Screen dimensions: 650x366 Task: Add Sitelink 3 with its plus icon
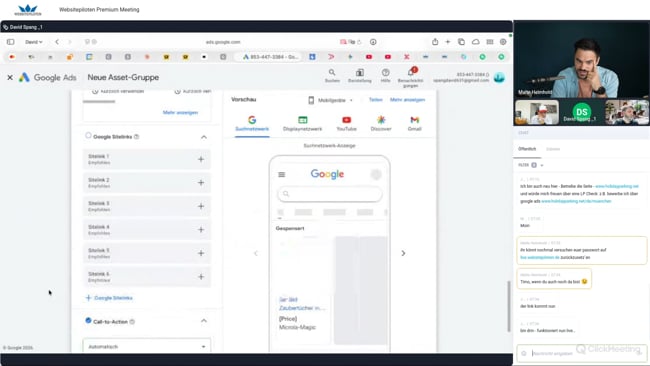point(201,206)
